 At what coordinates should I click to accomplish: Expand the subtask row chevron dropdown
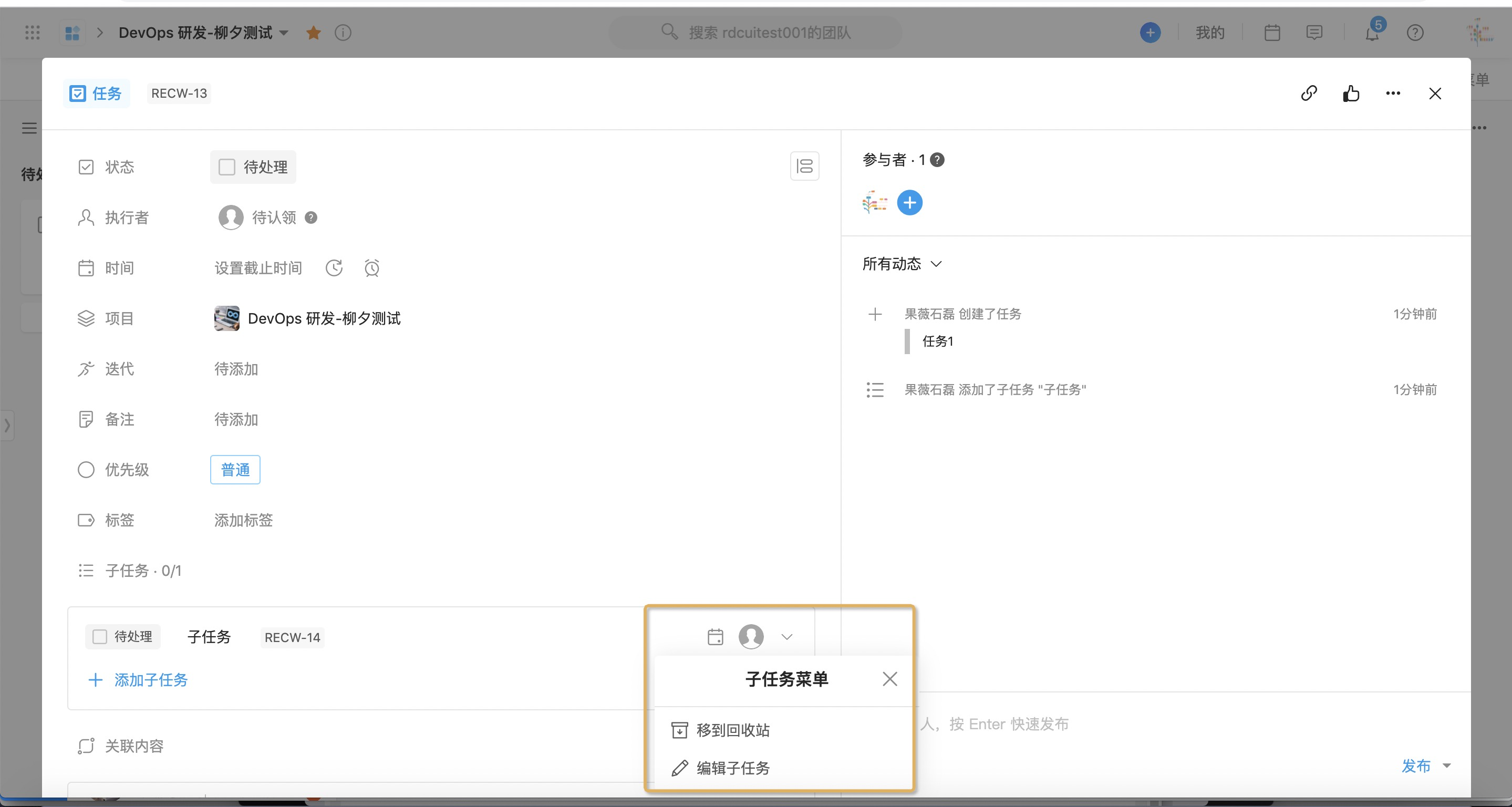787,637
